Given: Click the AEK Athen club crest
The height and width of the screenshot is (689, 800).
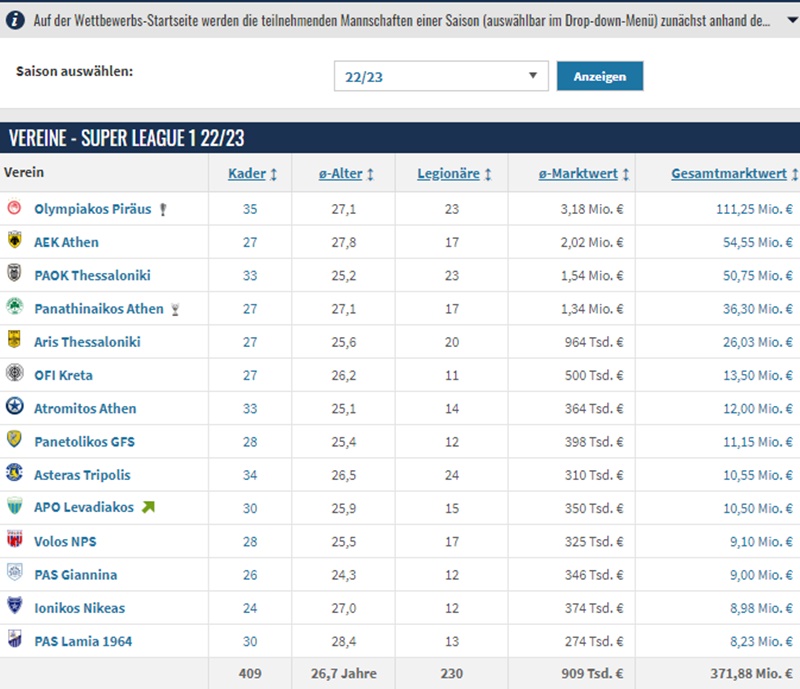Looking at the screenshot, I should pos(14,240).
